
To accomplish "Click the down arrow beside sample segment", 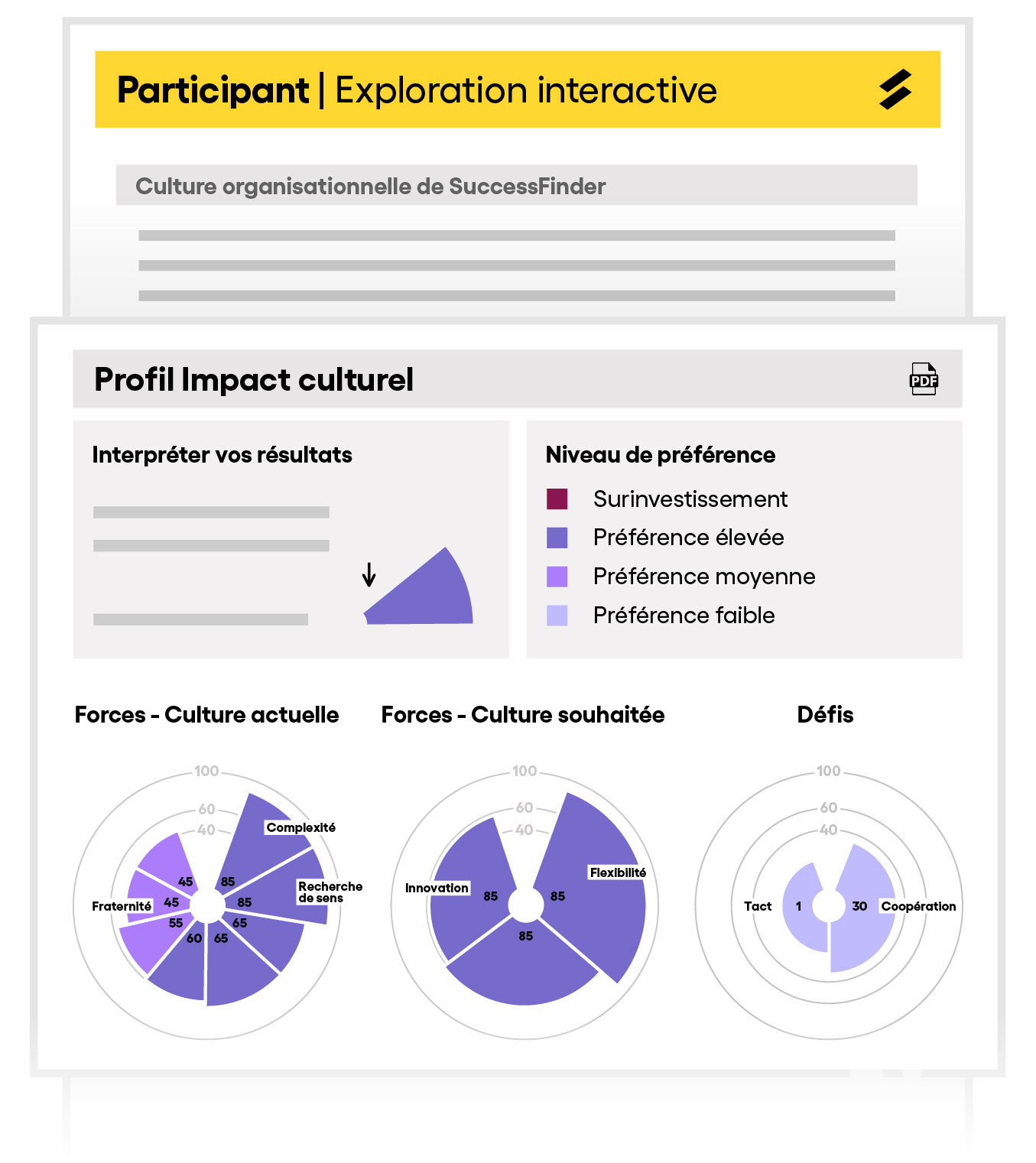I will tap(369, 574).
